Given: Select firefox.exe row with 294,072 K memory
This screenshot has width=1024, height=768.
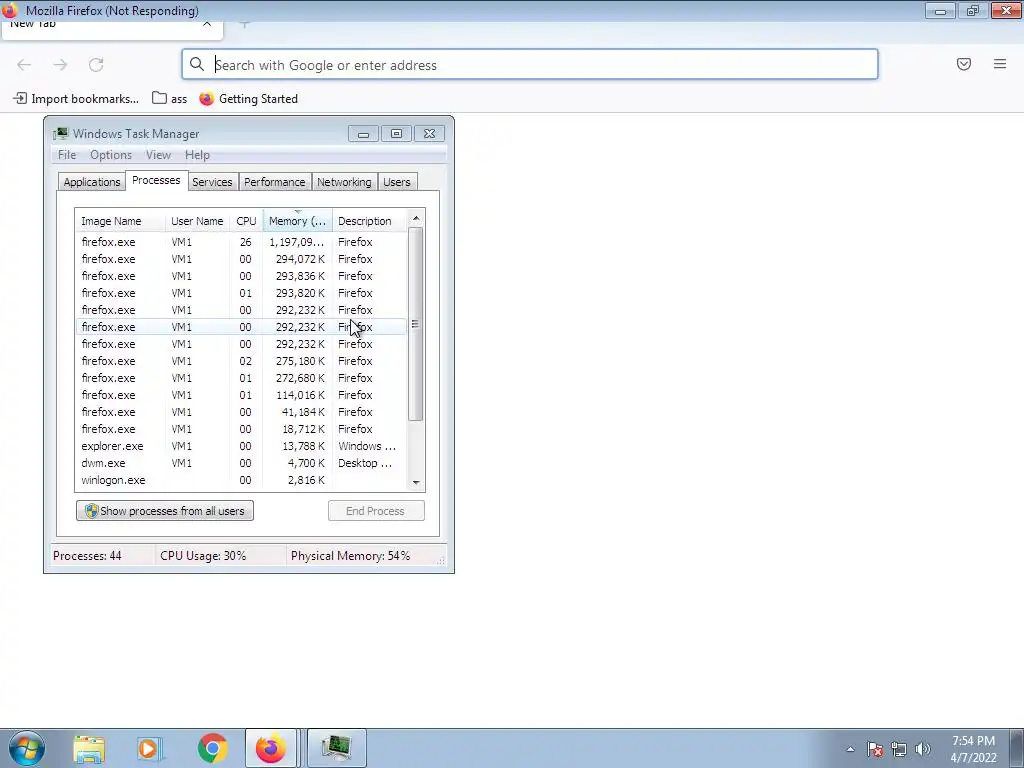Looking at the screenshot, I should (x=241, y=259).
